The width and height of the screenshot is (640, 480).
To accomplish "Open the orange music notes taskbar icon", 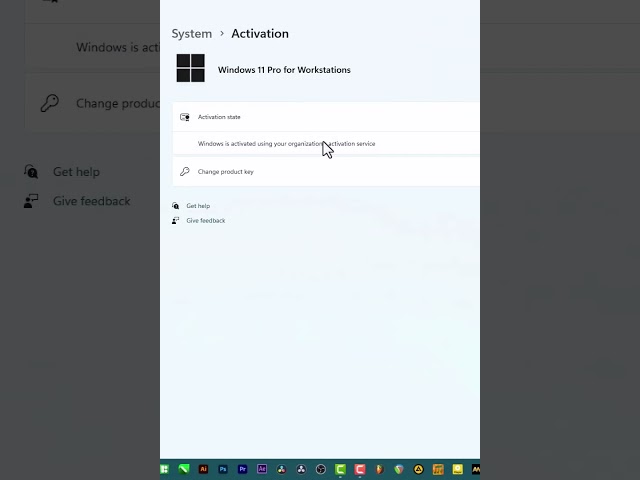I will [438, 469].
